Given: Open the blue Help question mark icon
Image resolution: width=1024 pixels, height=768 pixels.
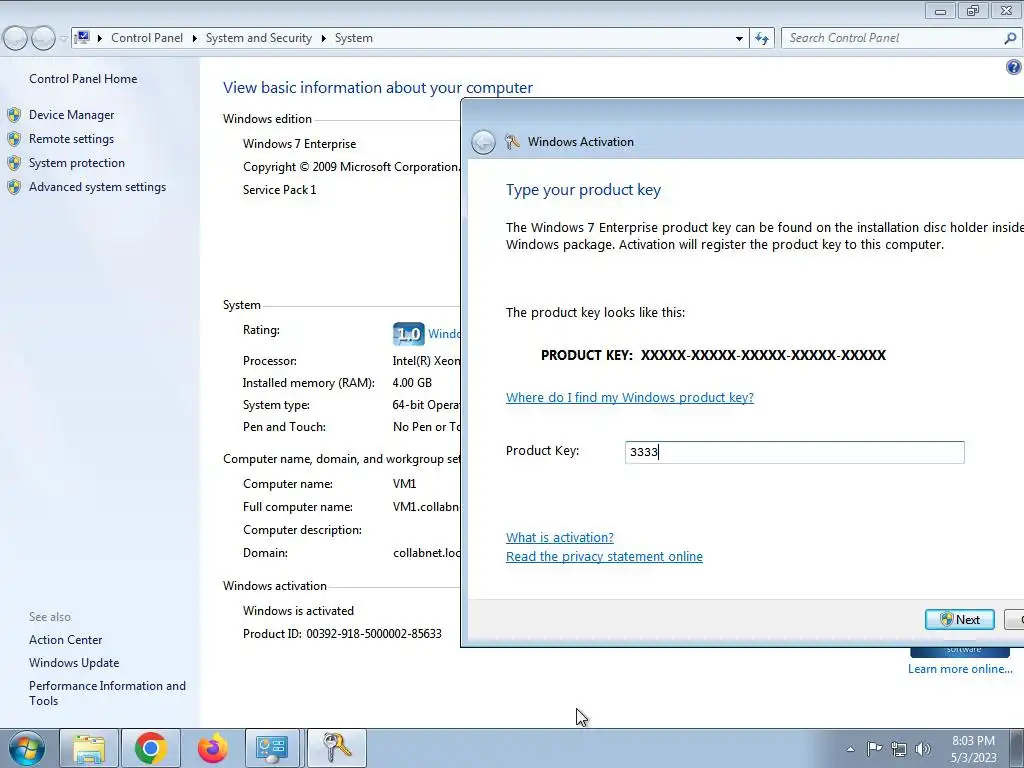Looking at the screenshot, I should (x=1014, y=67).
